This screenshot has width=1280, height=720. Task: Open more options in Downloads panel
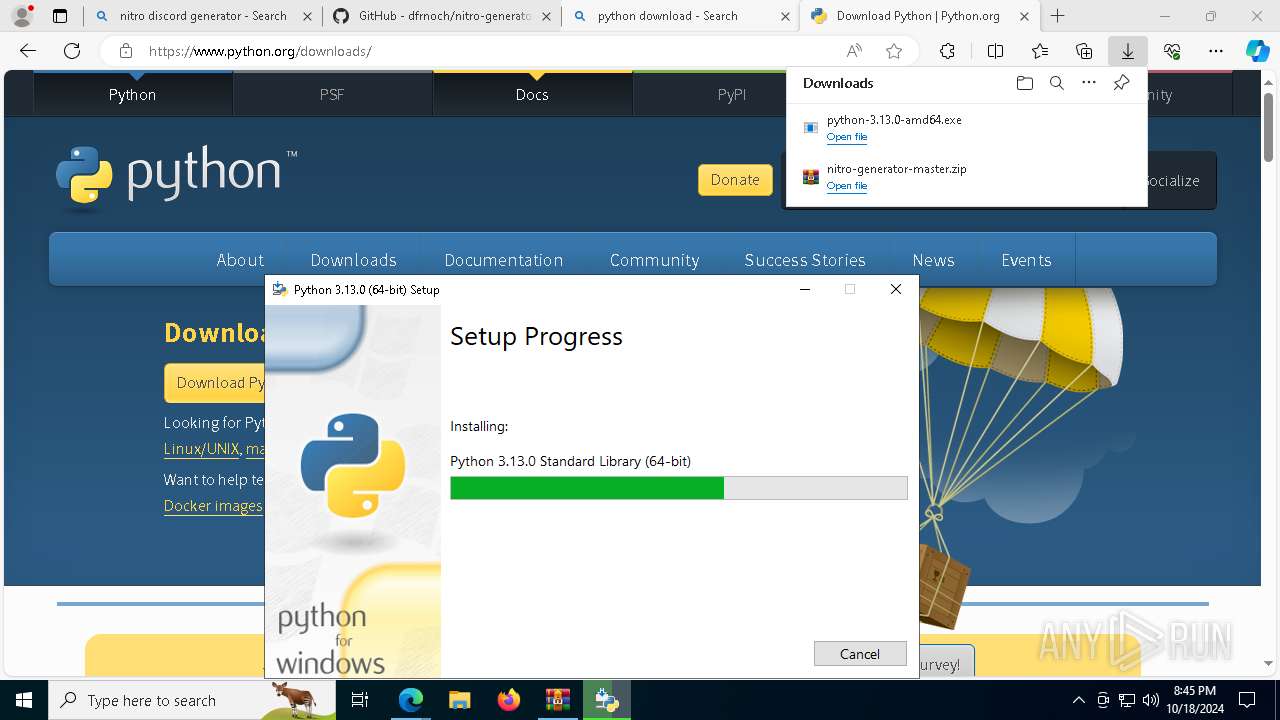pos(1089,83)
